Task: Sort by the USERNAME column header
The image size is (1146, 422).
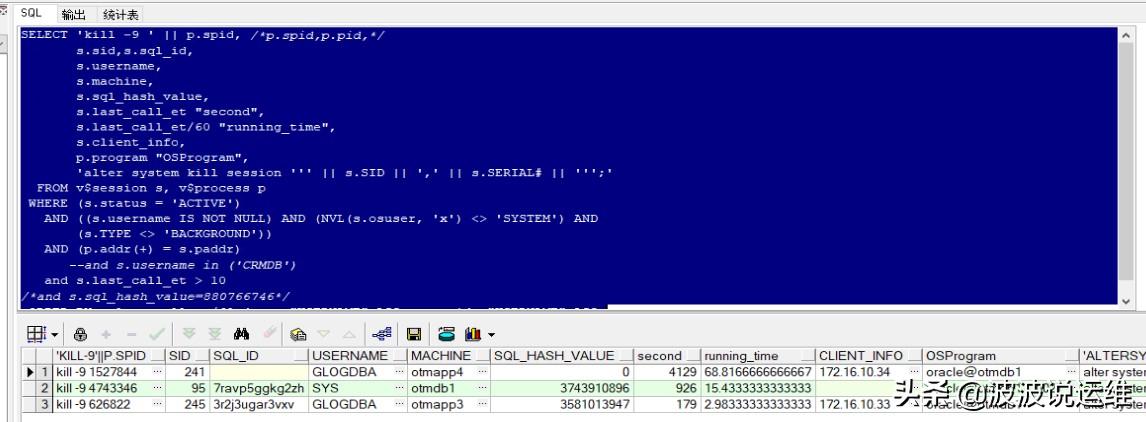Action: [x=349, y=355]
